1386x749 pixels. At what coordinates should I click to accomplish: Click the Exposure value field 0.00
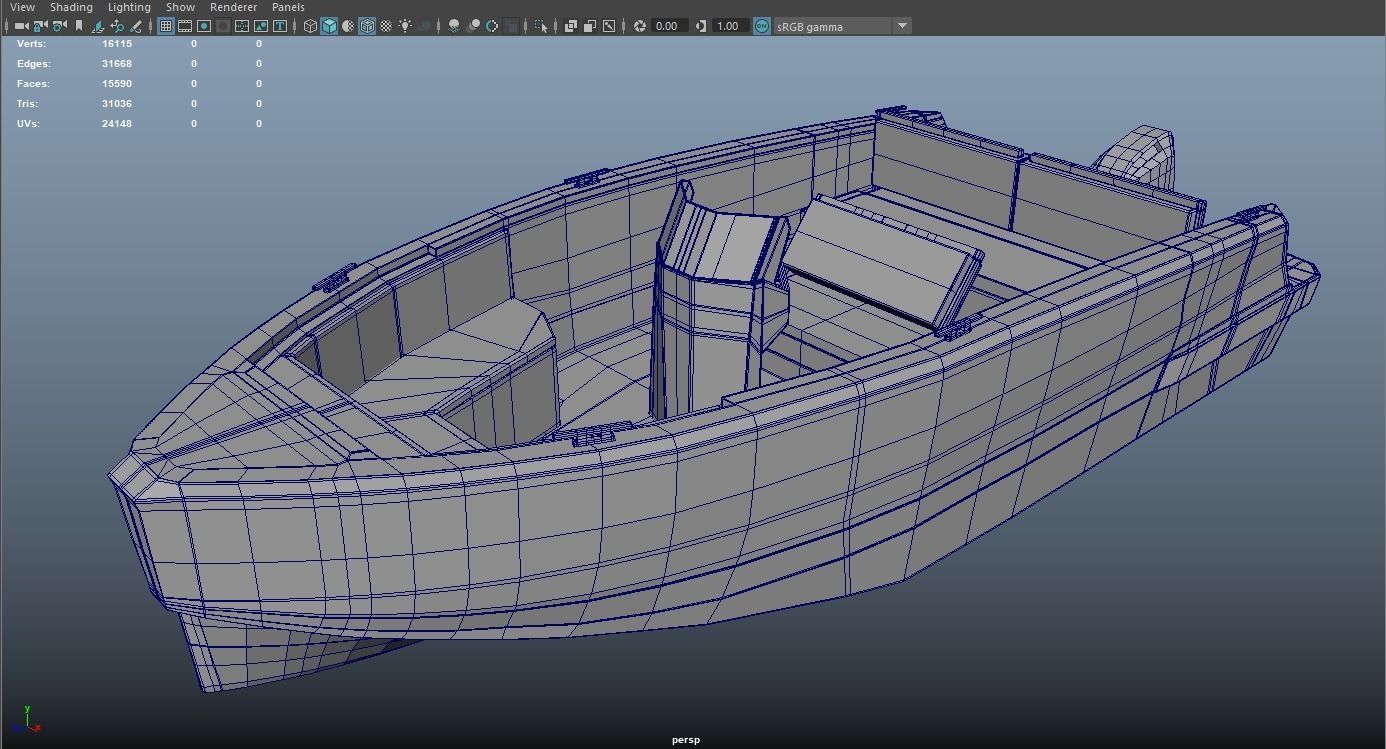pyautogui.click(x=670, y=26)
